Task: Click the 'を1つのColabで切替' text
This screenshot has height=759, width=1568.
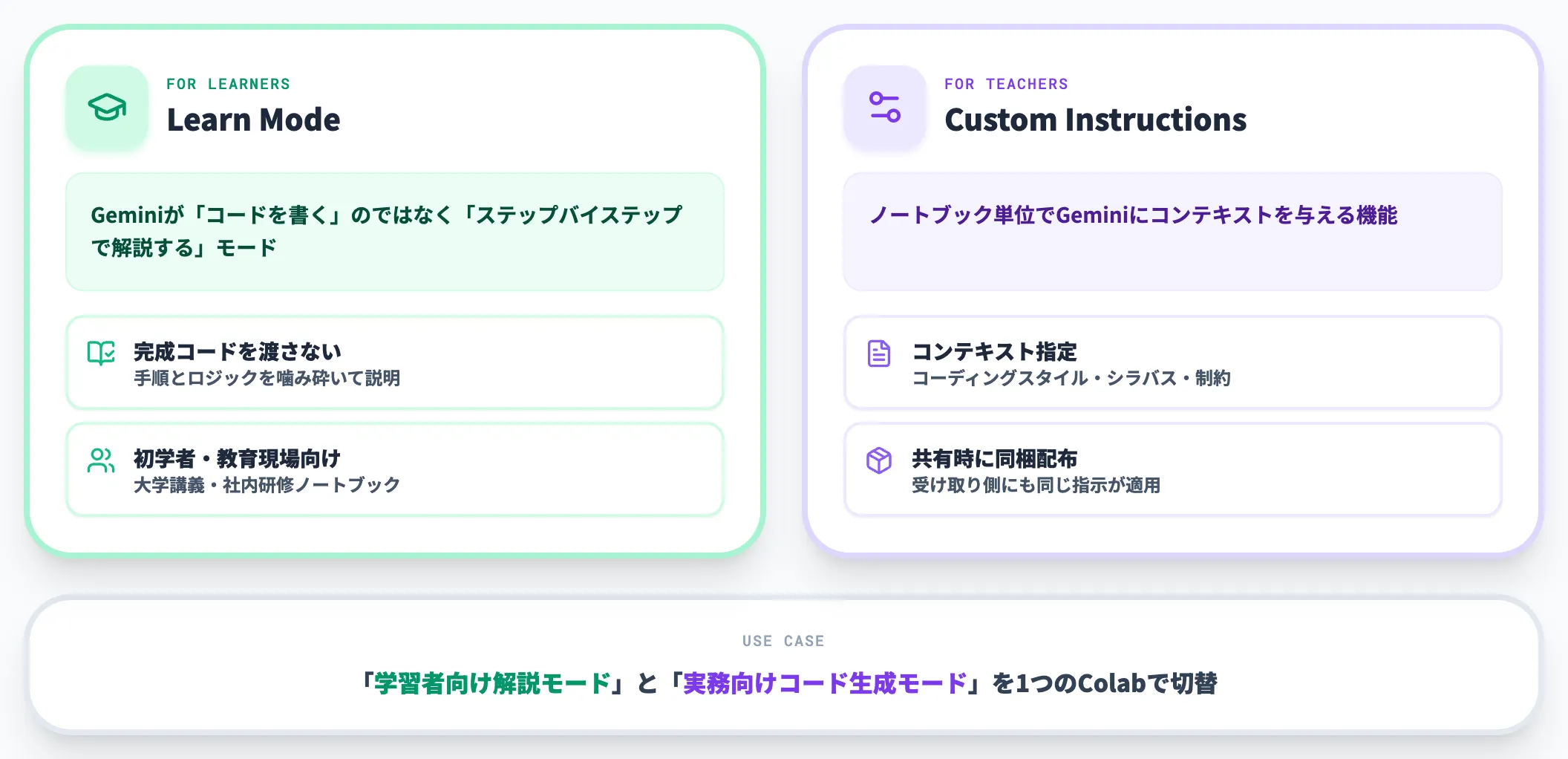Action: click(1105, 683)
